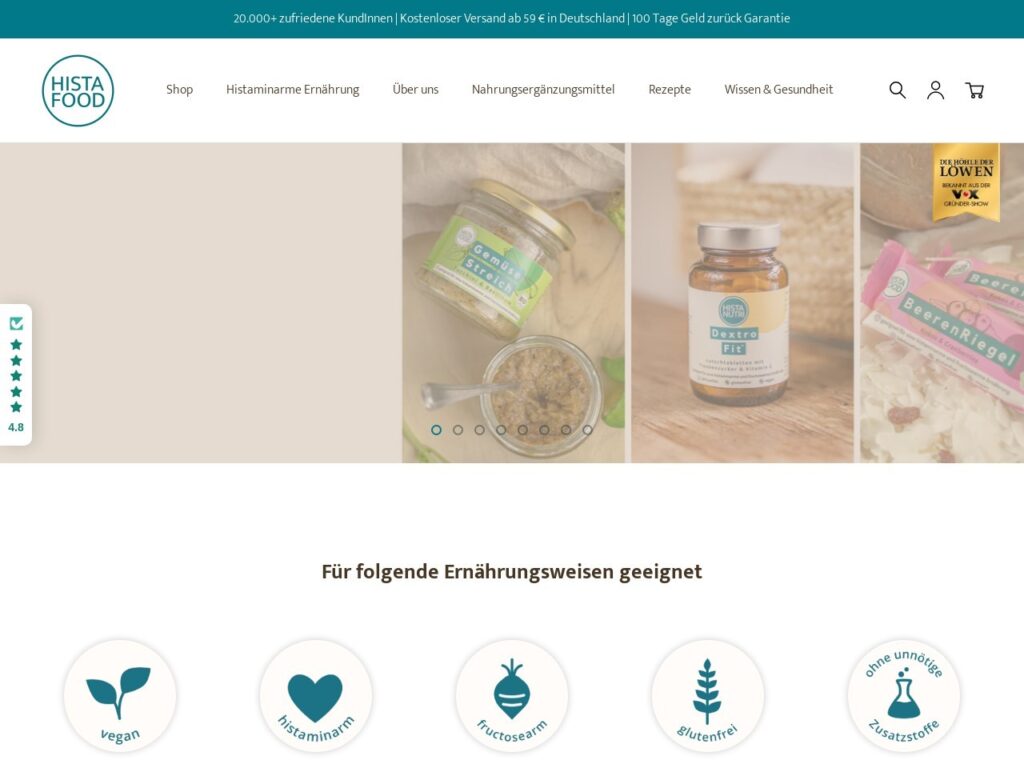The image size is (1024, 768).
Task: Open the search magnifier icon
Action: point(897,90)
